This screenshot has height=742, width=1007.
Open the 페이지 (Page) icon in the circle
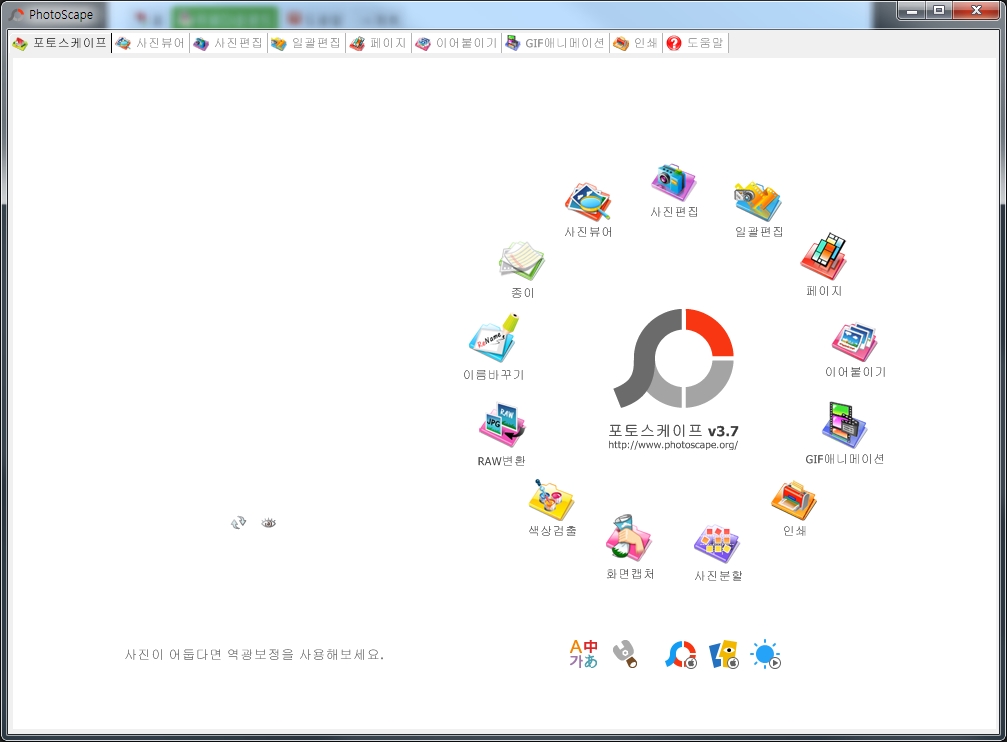(823, 257)
